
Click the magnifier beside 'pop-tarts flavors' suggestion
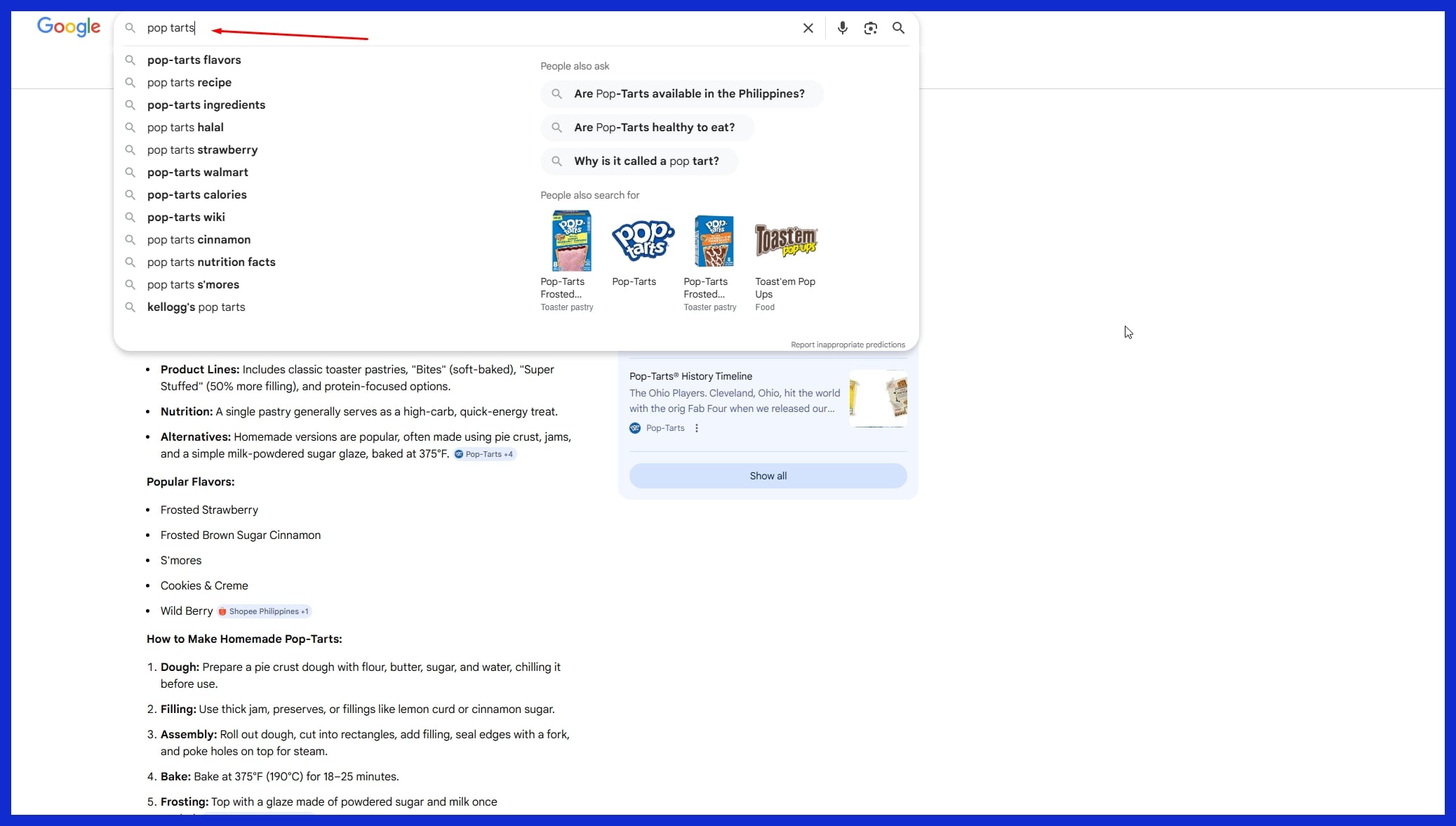point(131,60)
